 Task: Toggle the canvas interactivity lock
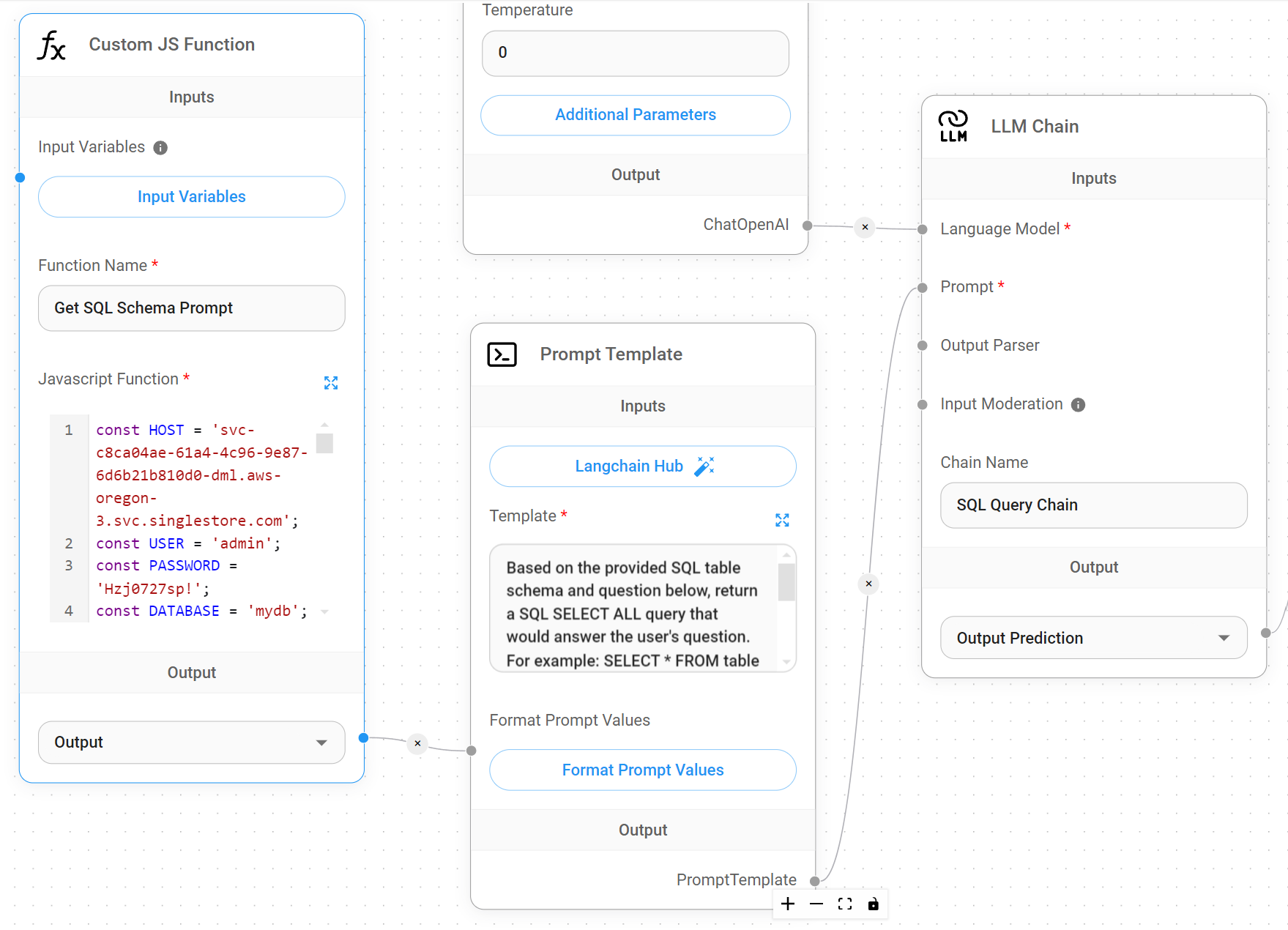pyautogui.click(x=873, y=904)
